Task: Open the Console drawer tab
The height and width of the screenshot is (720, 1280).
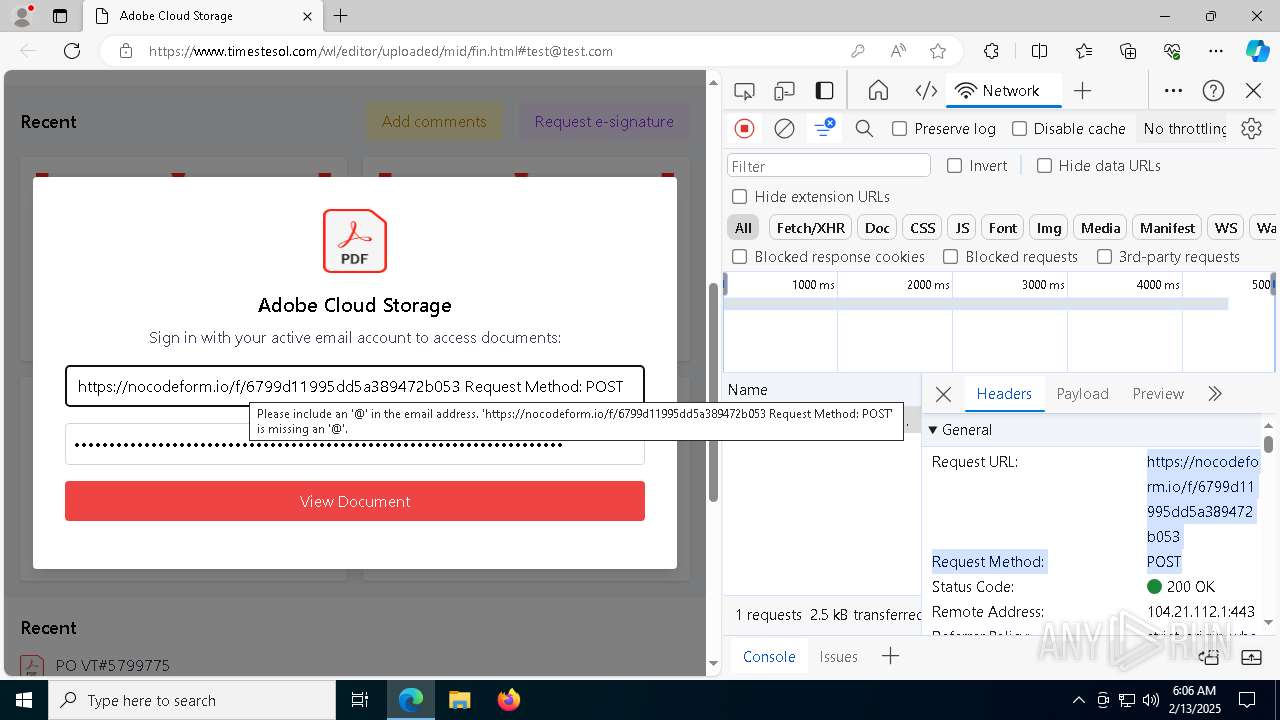Action: click(x=769, y=657)
